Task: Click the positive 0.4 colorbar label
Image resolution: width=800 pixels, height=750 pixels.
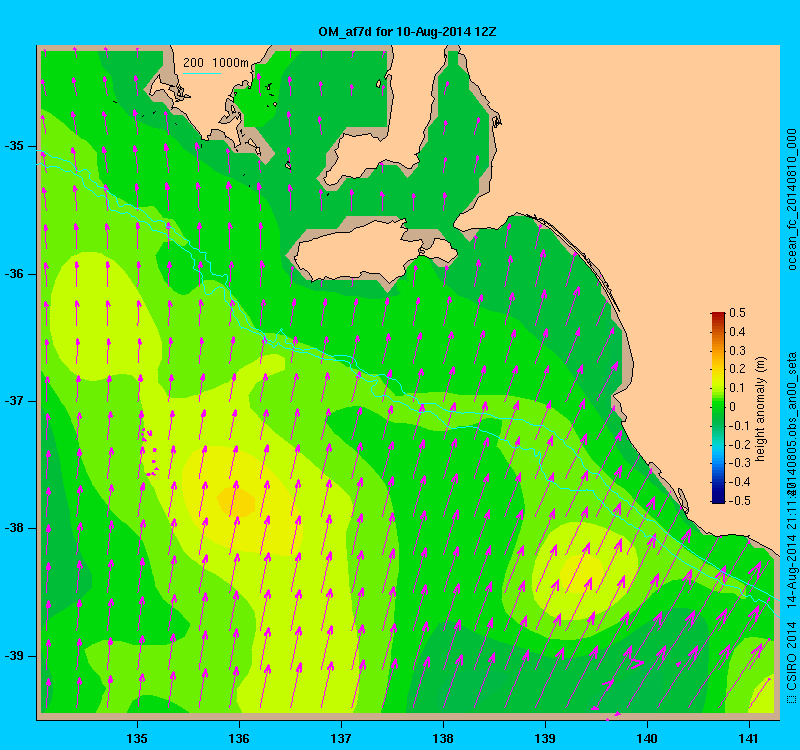Action: [x=737, y=332]
